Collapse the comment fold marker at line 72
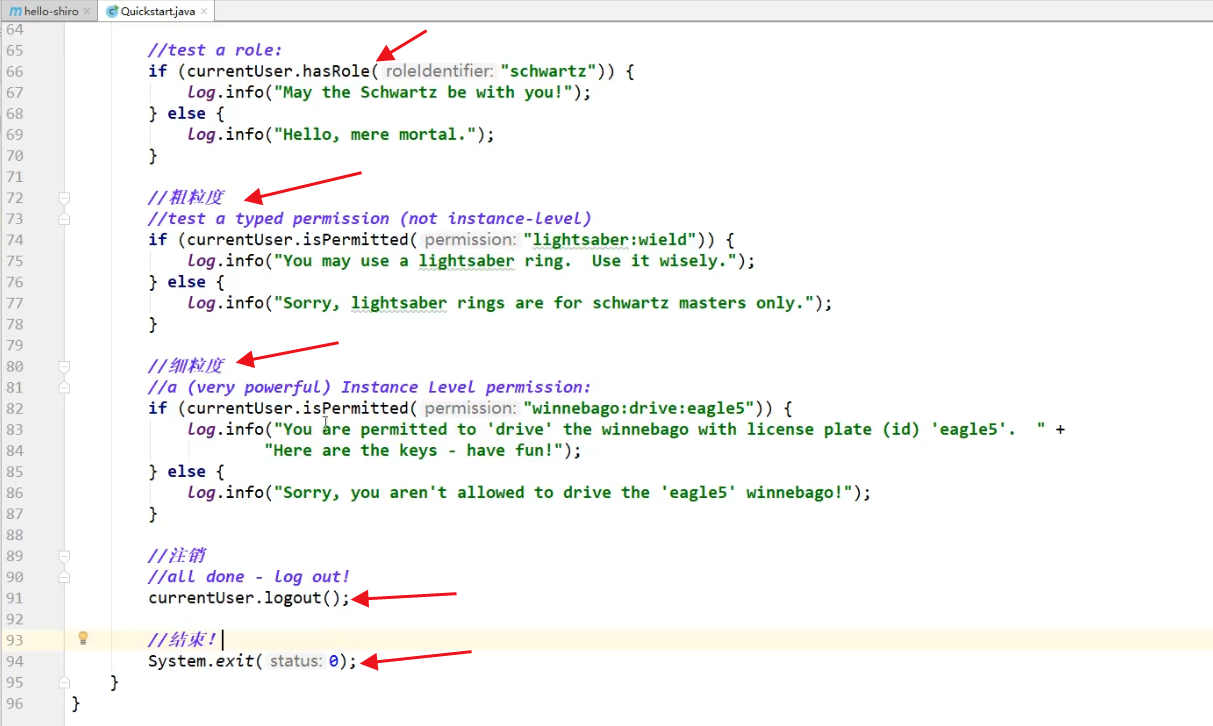The height and width of the screenshot is (726, 1213). 64,198
